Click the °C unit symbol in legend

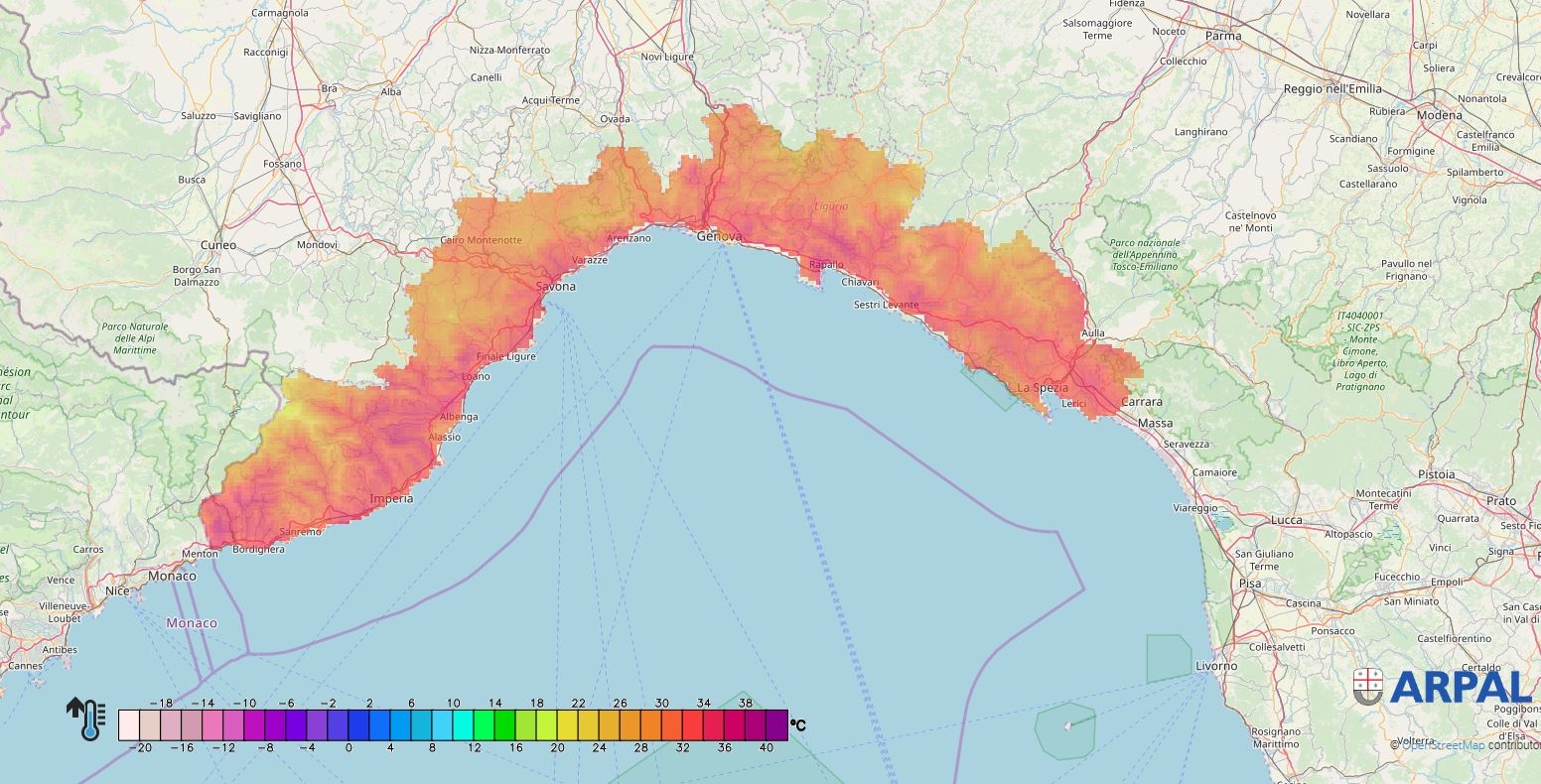tap(797, 725)
